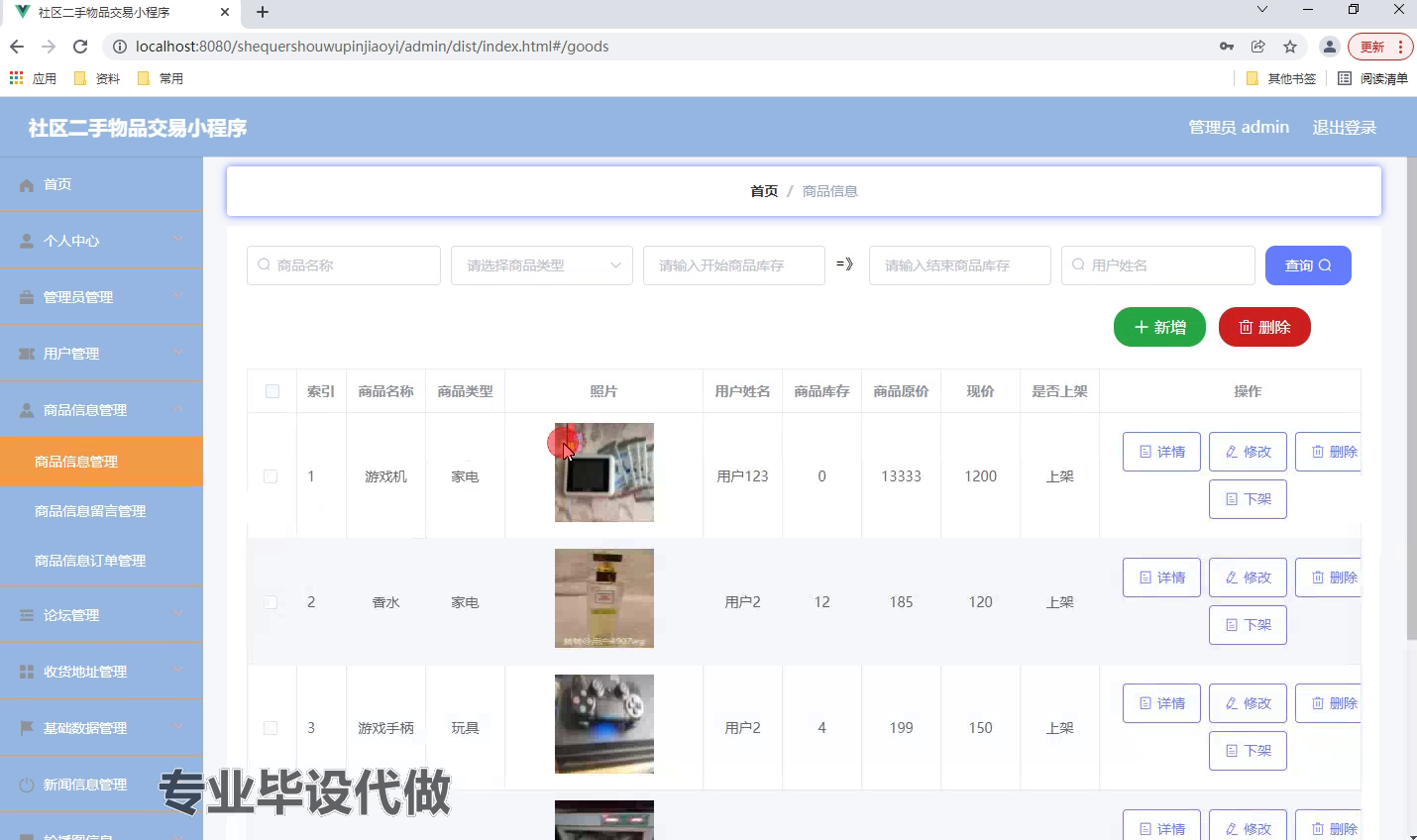Check the row checkbox for 游戏手柄
The image size is (1417, 840).
click(x=271, y=728)
